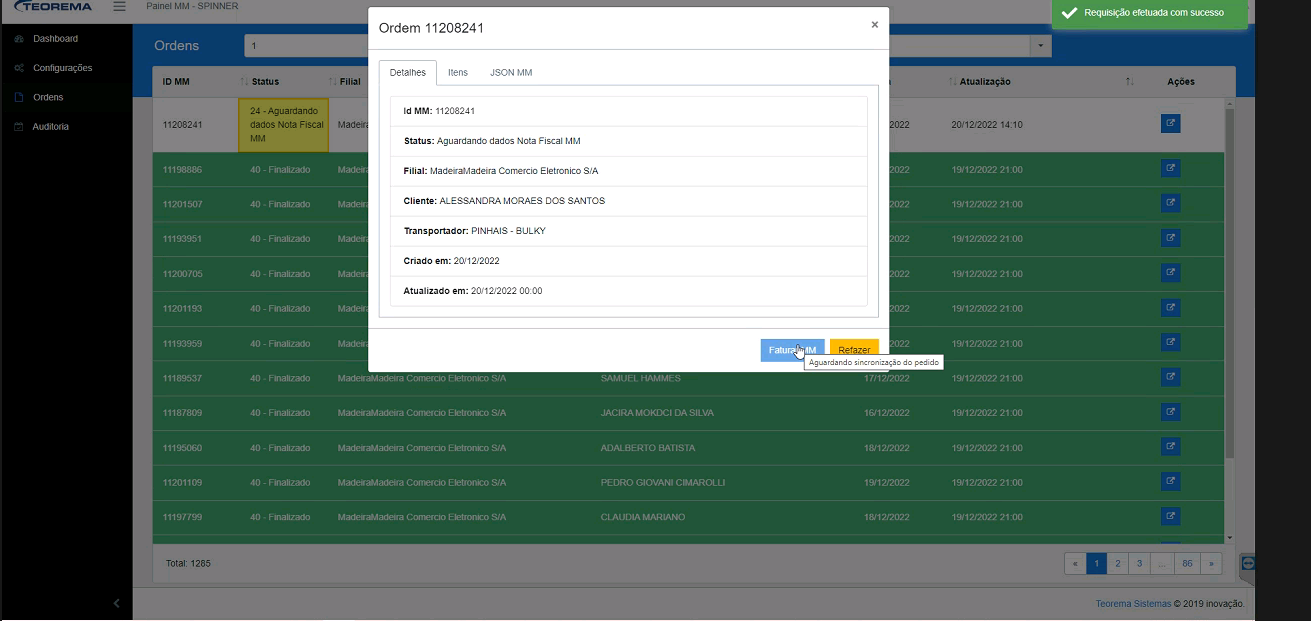Click the Faturar MM button
The image size is (1311, 621).
(x=792, y=350)
